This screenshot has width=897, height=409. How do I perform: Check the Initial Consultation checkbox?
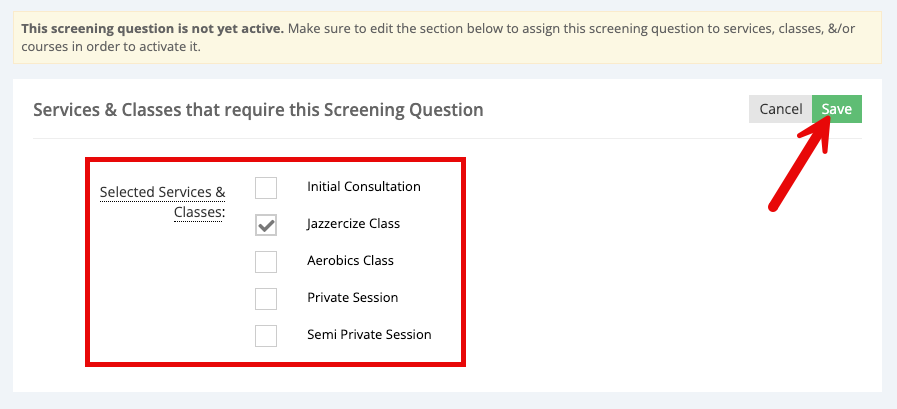pos(266,188)
